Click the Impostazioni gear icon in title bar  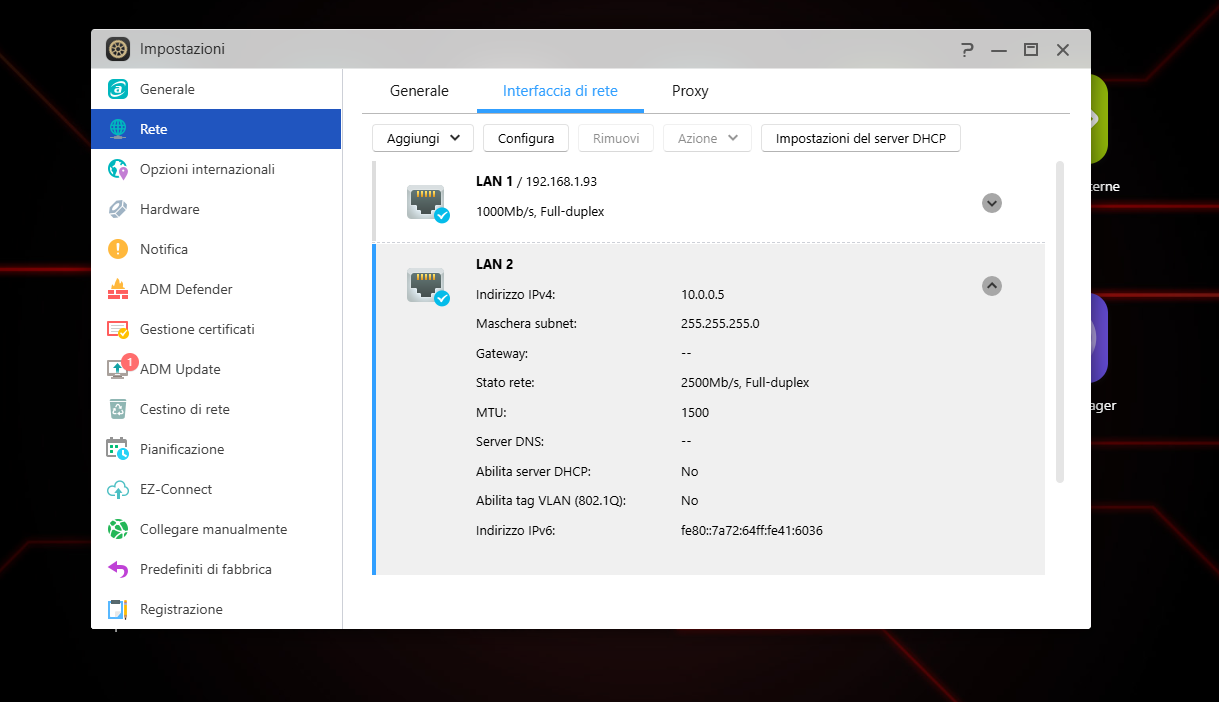119,49
